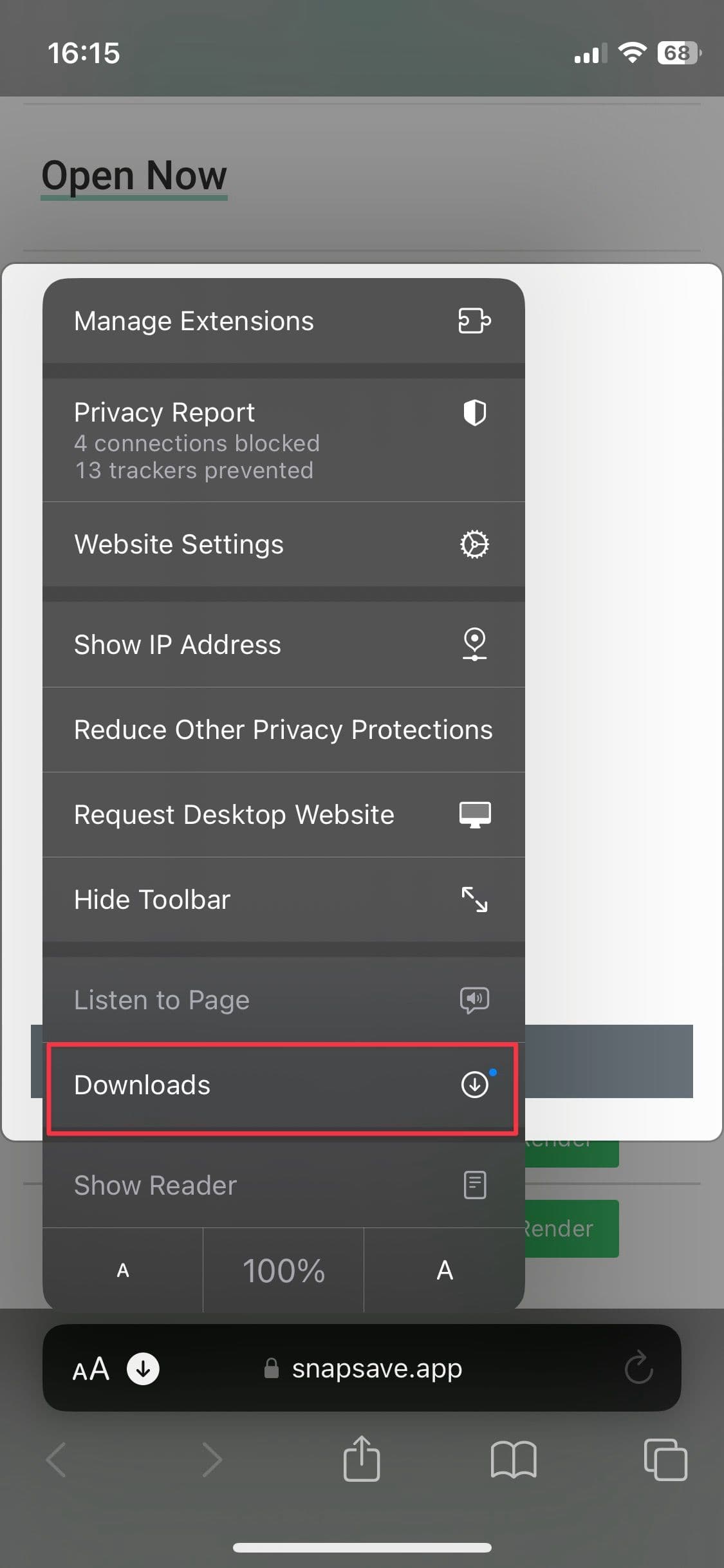
Task: Tap Request Desktop Website monitor icon
Action: click(474, 814)
